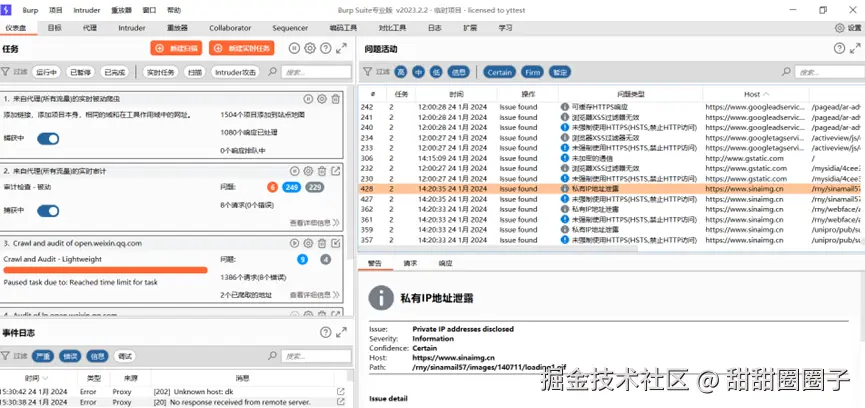The height and width of the screenshot is (408, 865).
Task: Toggle capture switch for task 1
Action: [48, 139]
